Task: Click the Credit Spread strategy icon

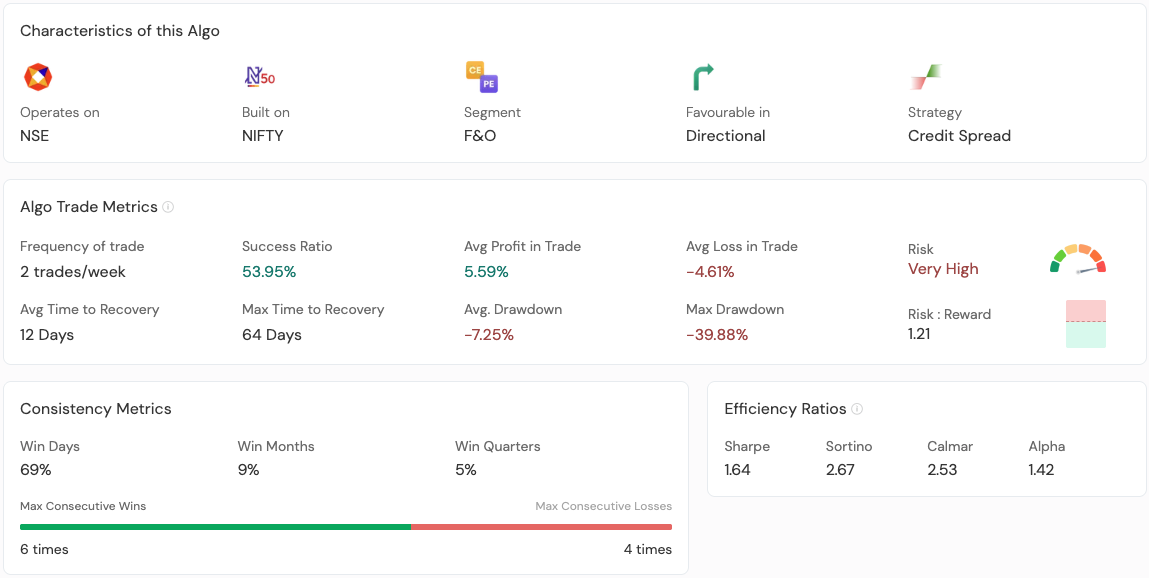Action: 925,77
